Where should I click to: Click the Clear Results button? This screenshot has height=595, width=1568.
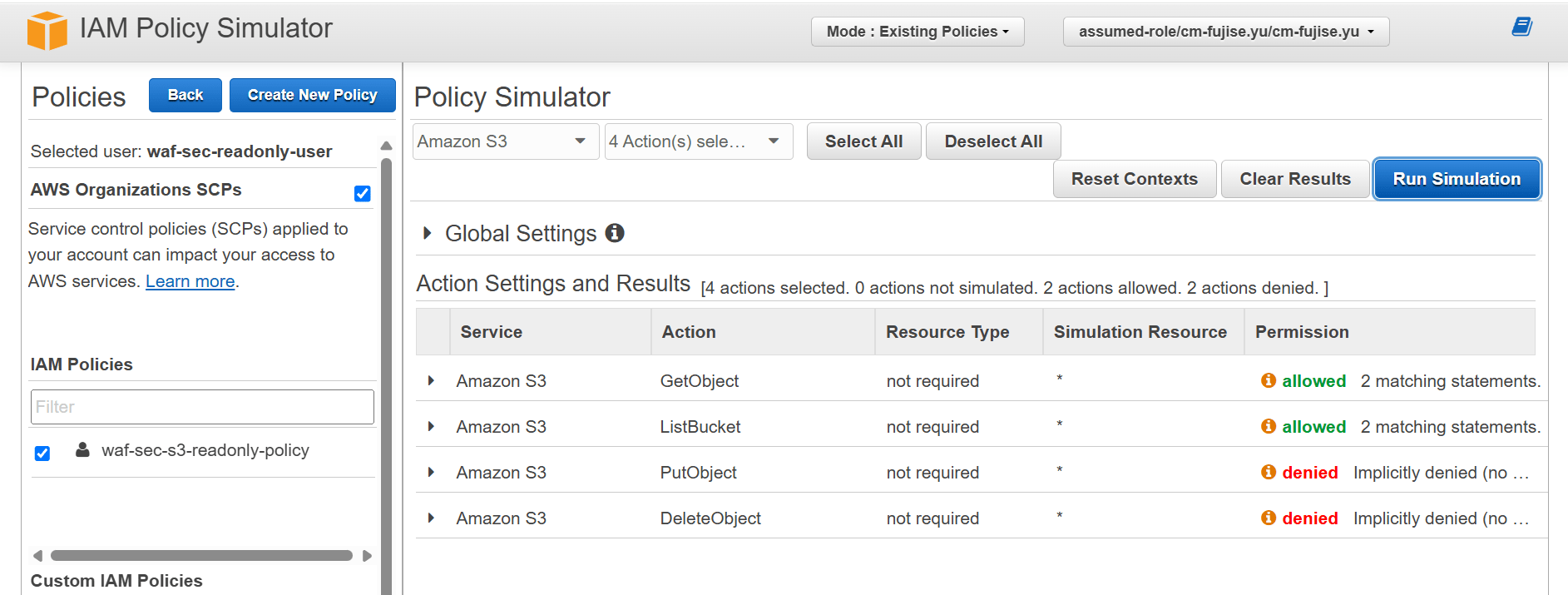(x=1295, y=179)
